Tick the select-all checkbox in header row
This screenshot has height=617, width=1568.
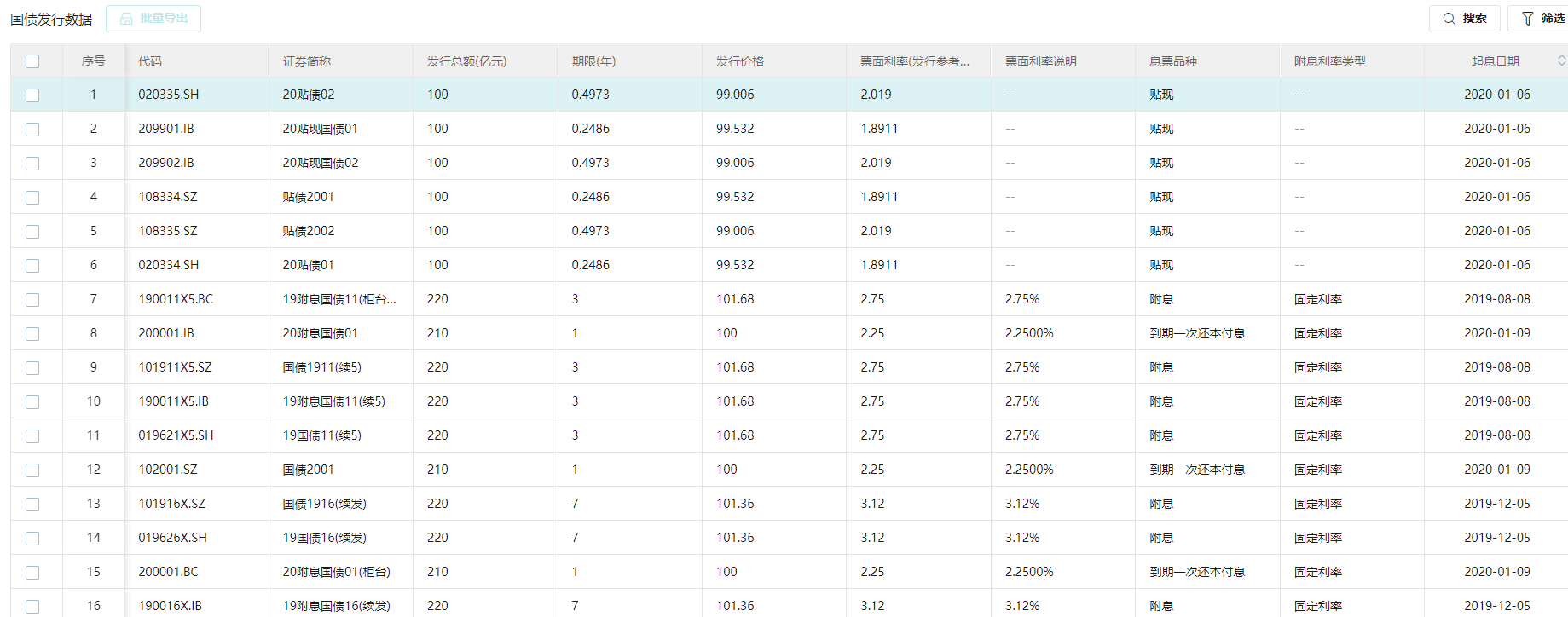[32, 61]
